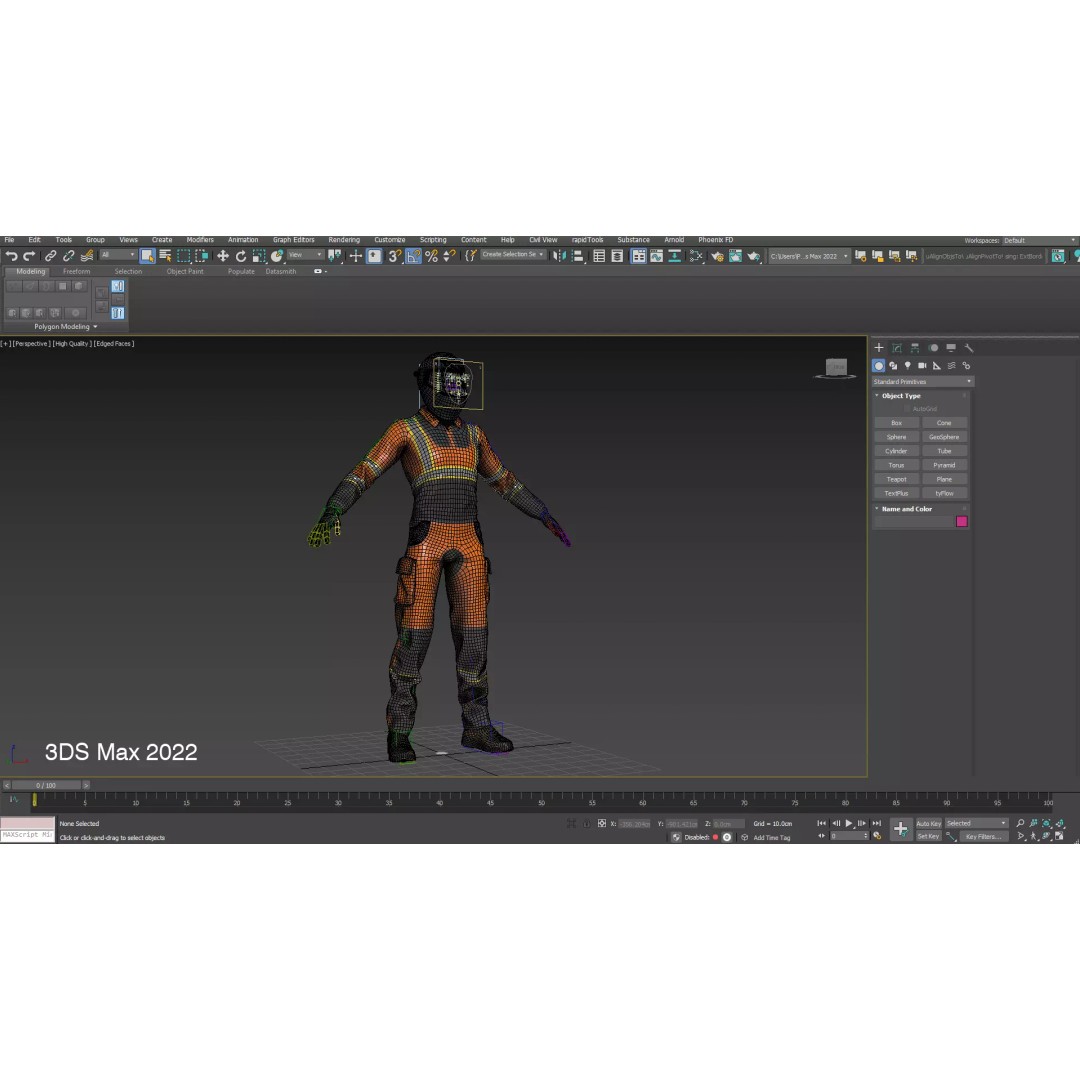Activate Select and Rotate tool

240,256
